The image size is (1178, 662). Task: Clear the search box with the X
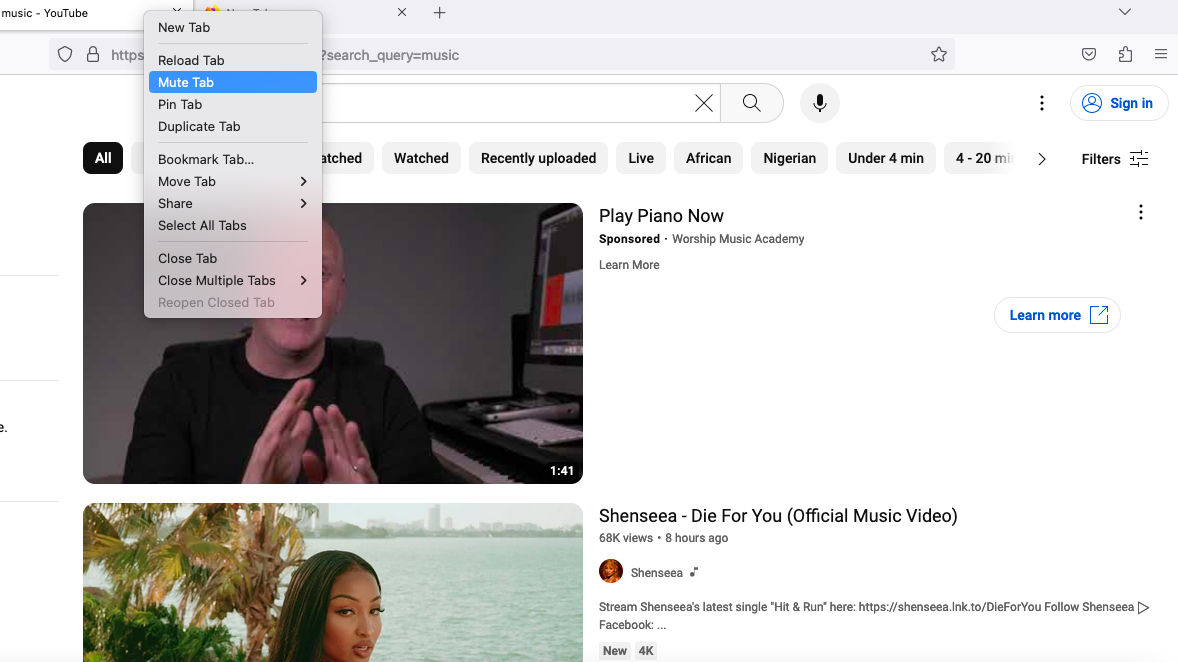(x=704, y=103)
